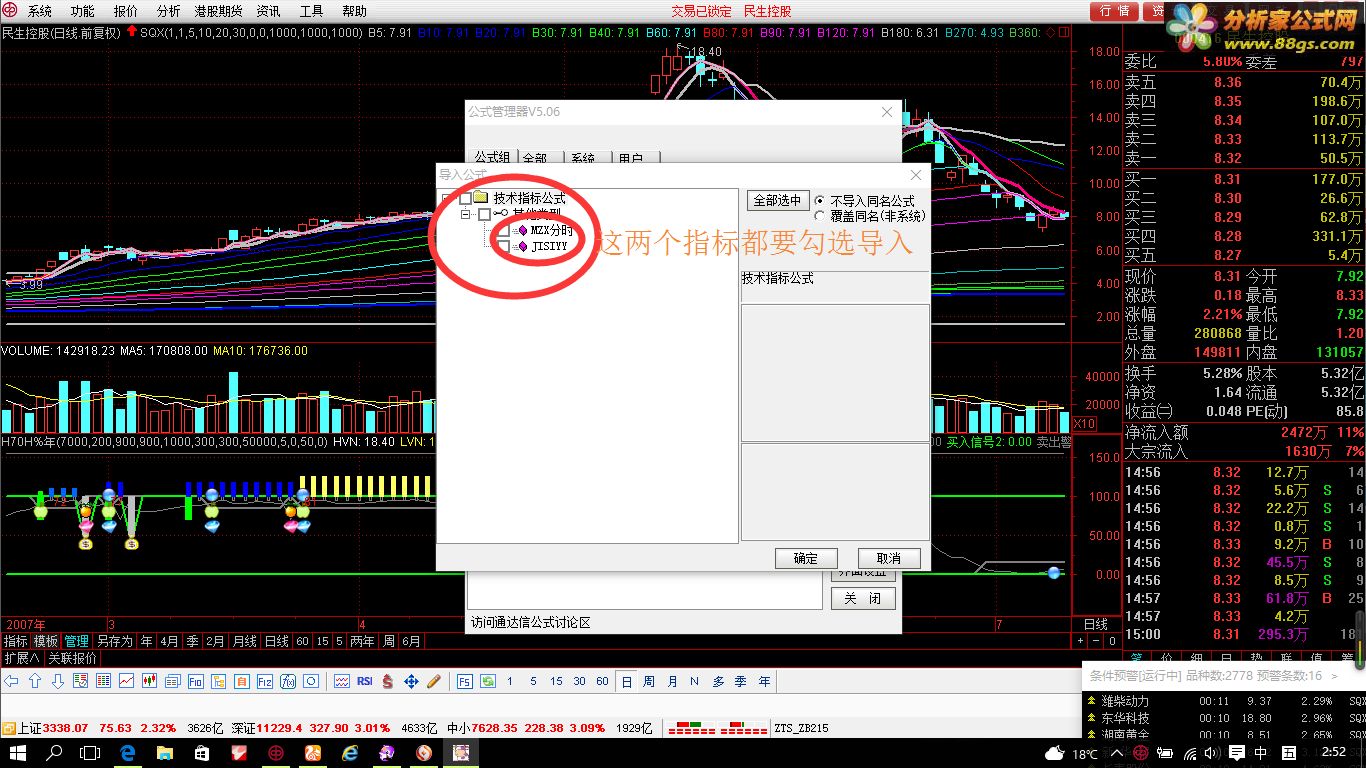Open the Microsoft Store taskbar icon
Screen dimensions: 1366x768
201,753
